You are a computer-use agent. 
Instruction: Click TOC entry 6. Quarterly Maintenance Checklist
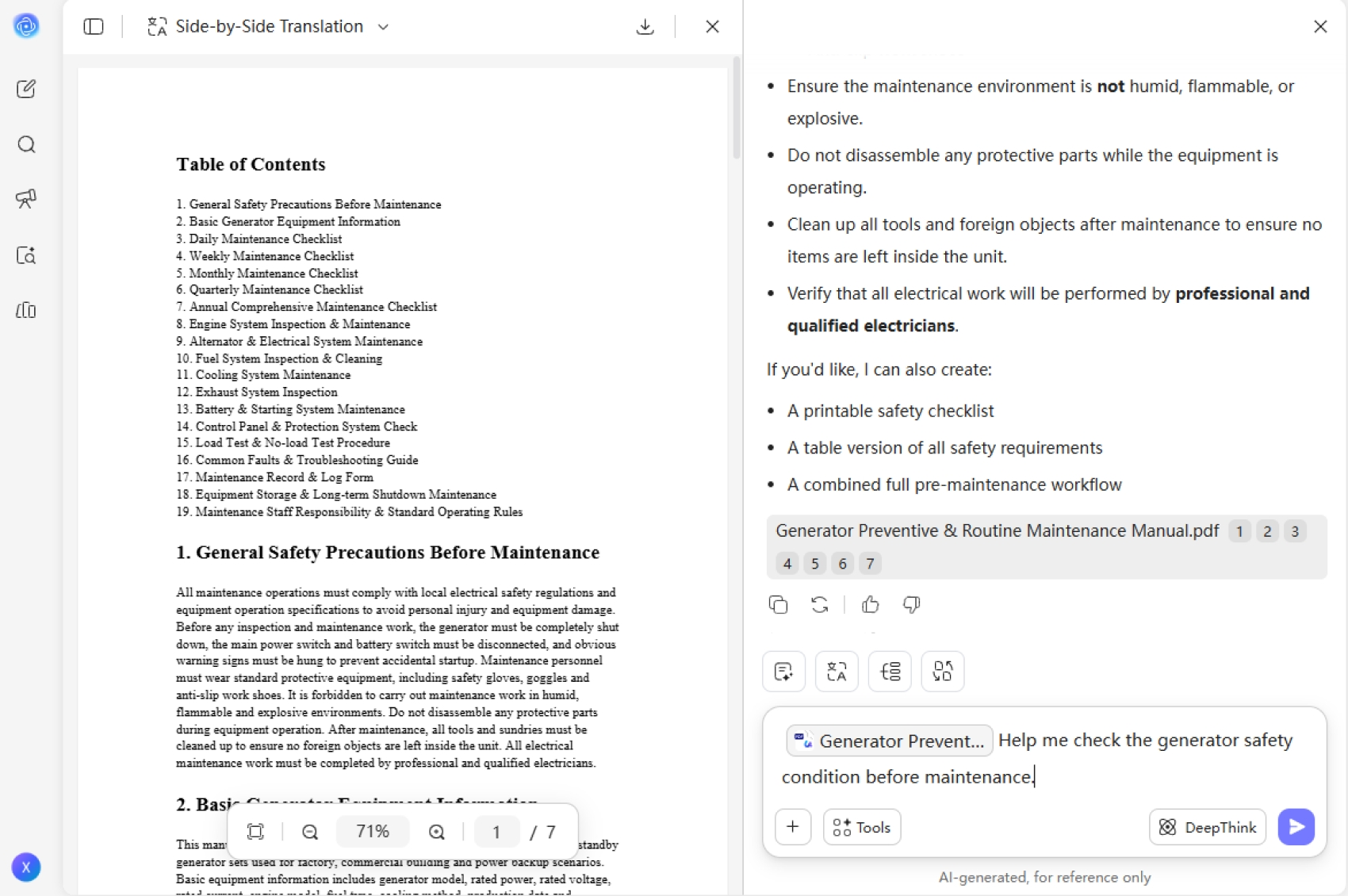(270, 289)
